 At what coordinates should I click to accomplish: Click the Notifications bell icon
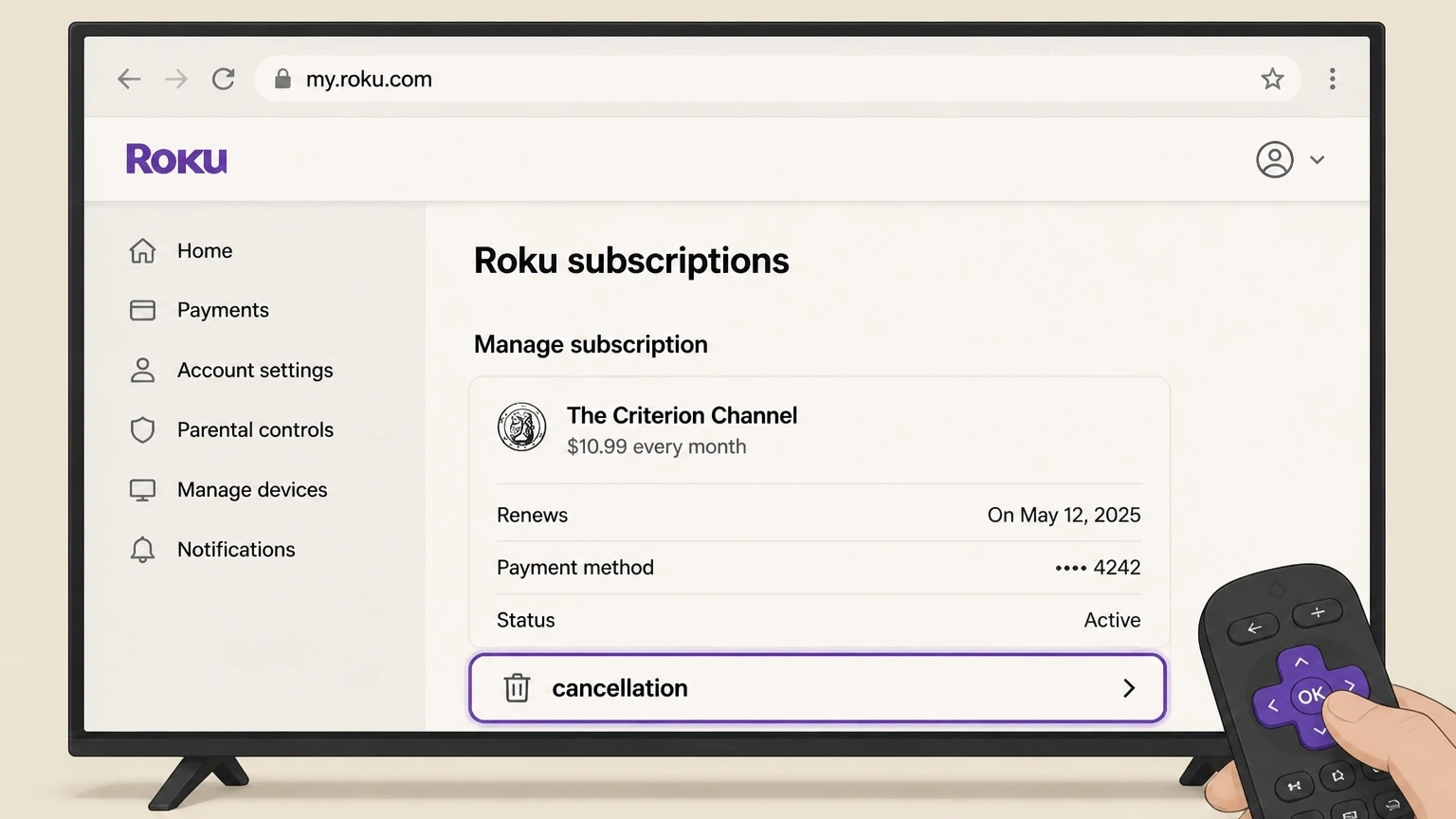(142, 550)
